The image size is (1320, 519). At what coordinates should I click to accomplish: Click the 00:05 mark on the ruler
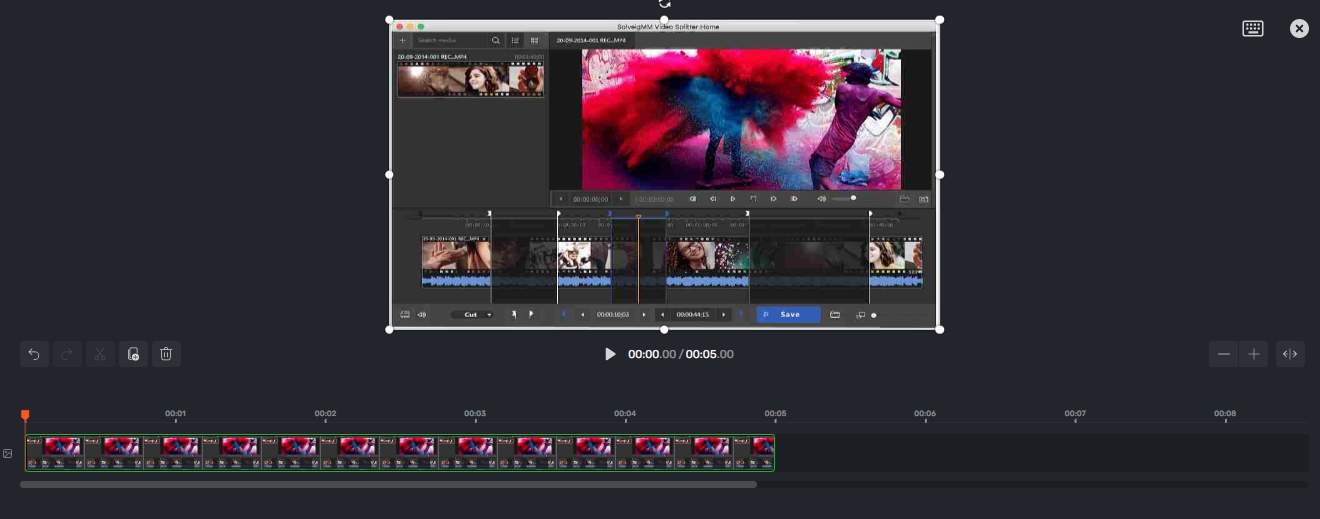(775, 413)
